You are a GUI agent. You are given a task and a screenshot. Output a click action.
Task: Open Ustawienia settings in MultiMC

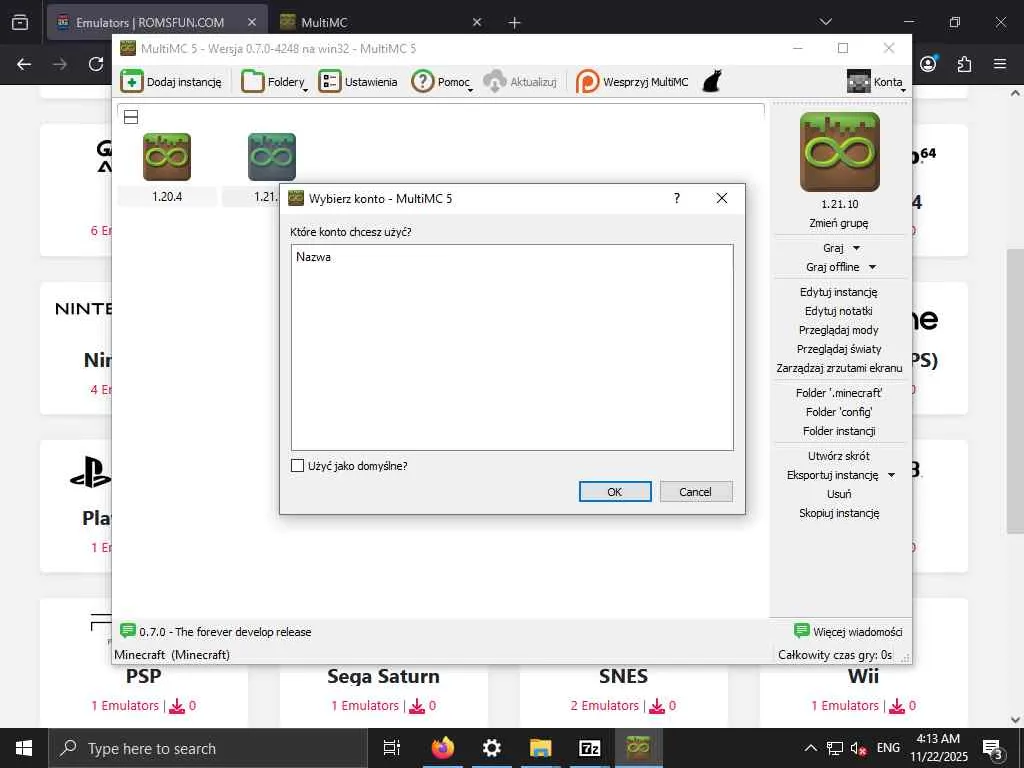tap(358, 82)
